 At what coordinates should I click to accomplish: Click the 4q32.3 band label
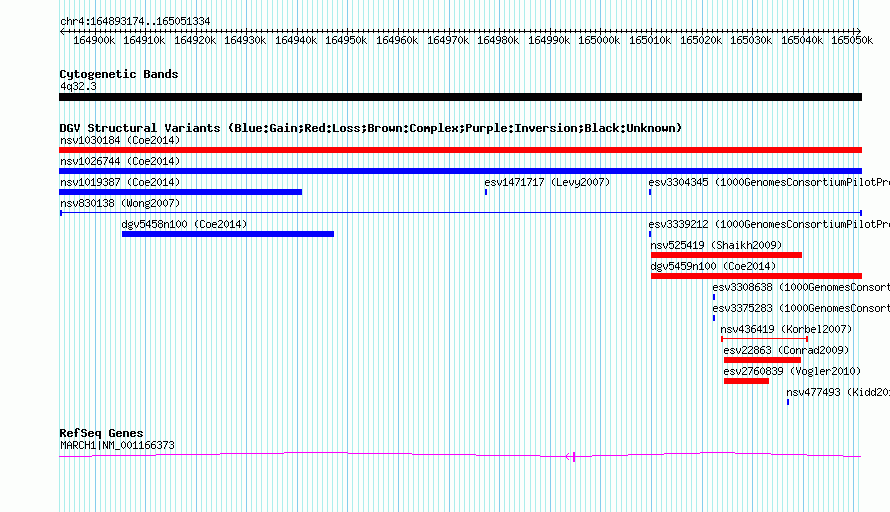pos(78,86)
